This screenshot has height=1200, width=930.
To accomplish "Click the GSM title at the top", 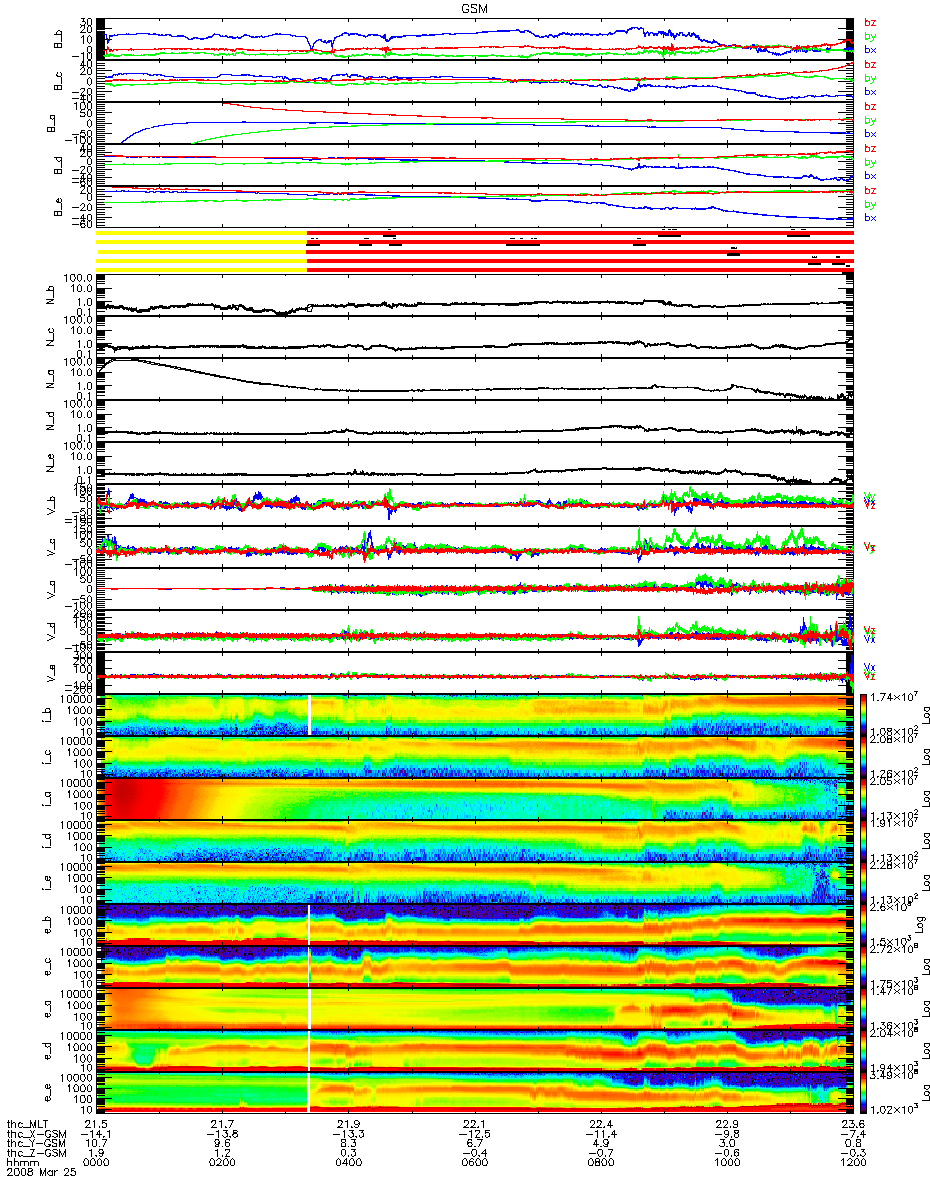I will pos(474,7).
